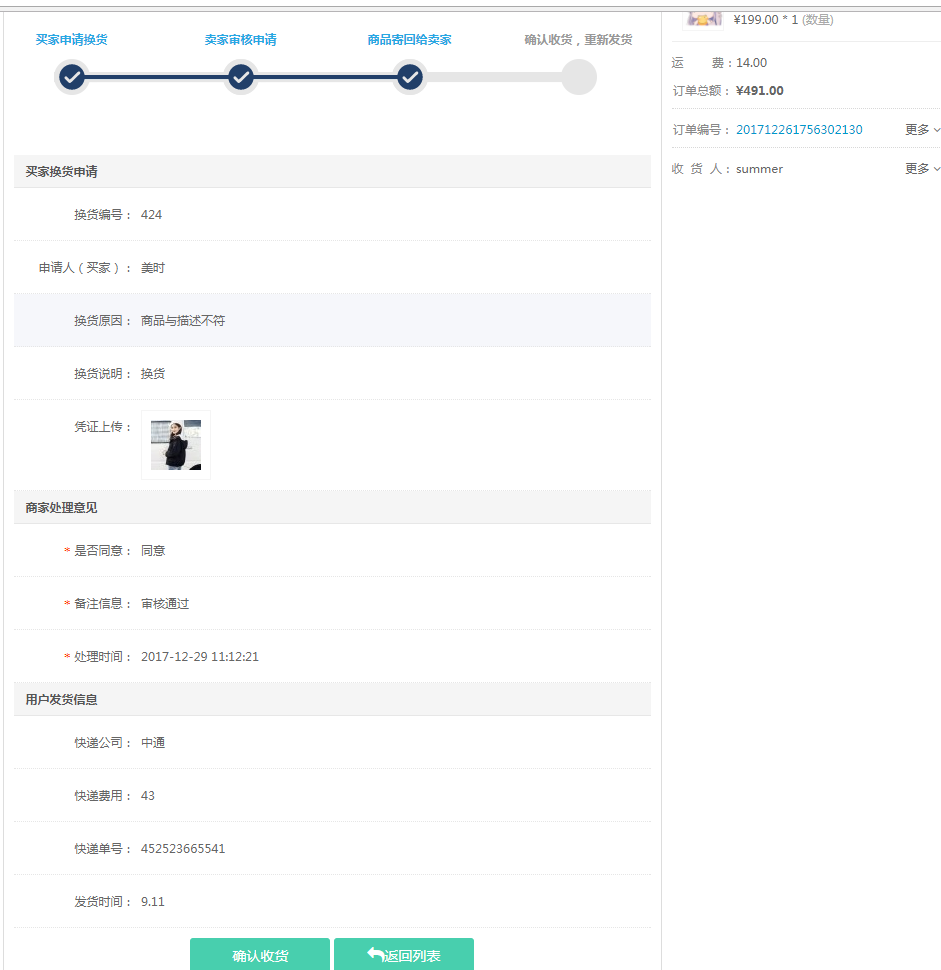Click the gray progress bar before the last step

(493, 77)
